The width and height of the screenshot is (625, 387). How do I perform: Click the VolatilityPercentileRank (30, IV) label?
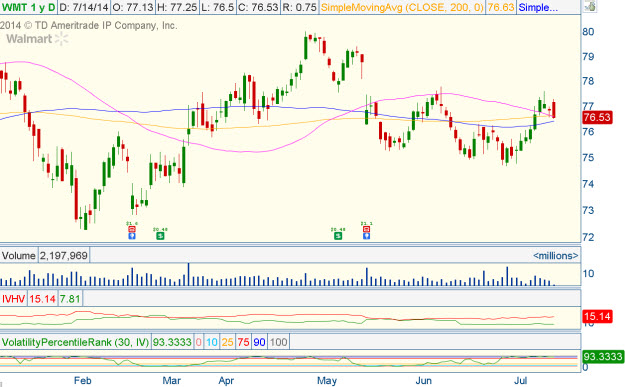point(75,342)
